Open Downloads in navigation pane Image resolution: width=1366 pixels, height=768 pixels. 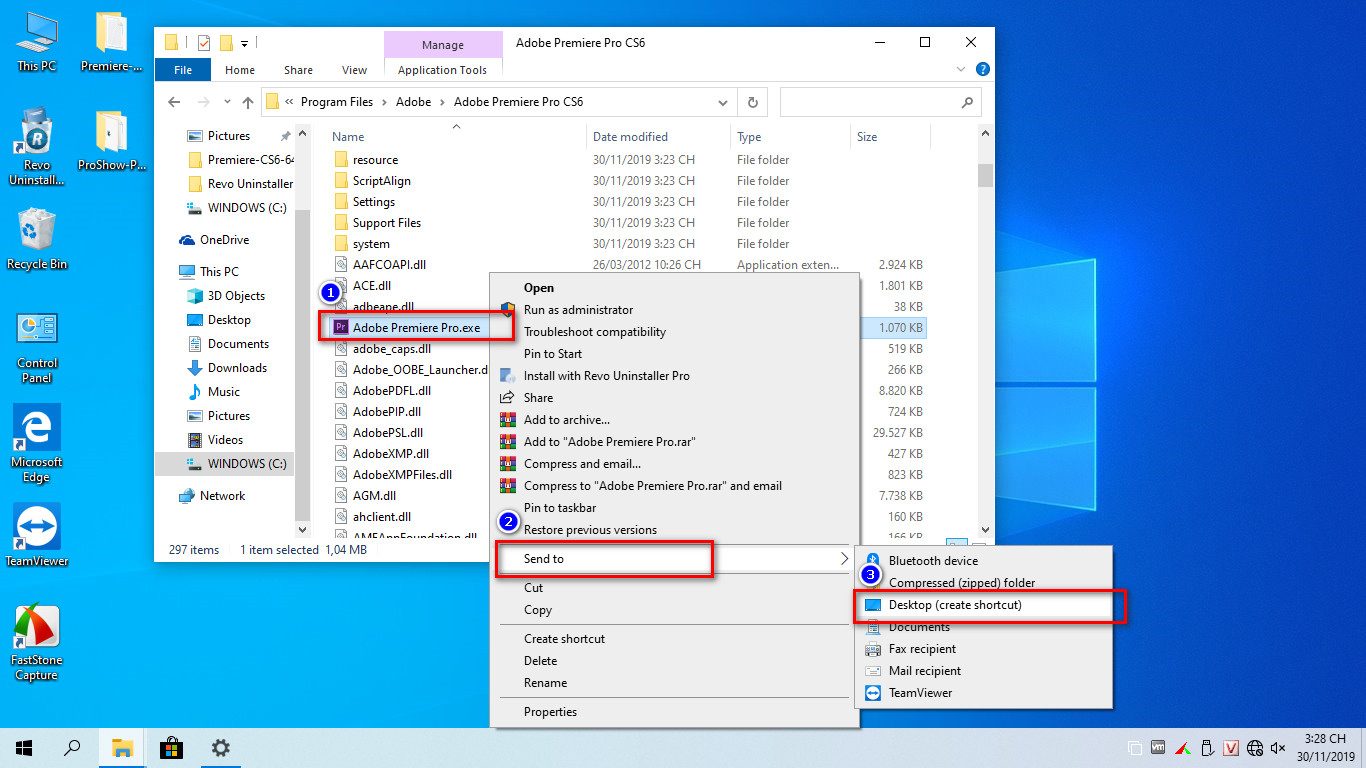tap(237, 368)
